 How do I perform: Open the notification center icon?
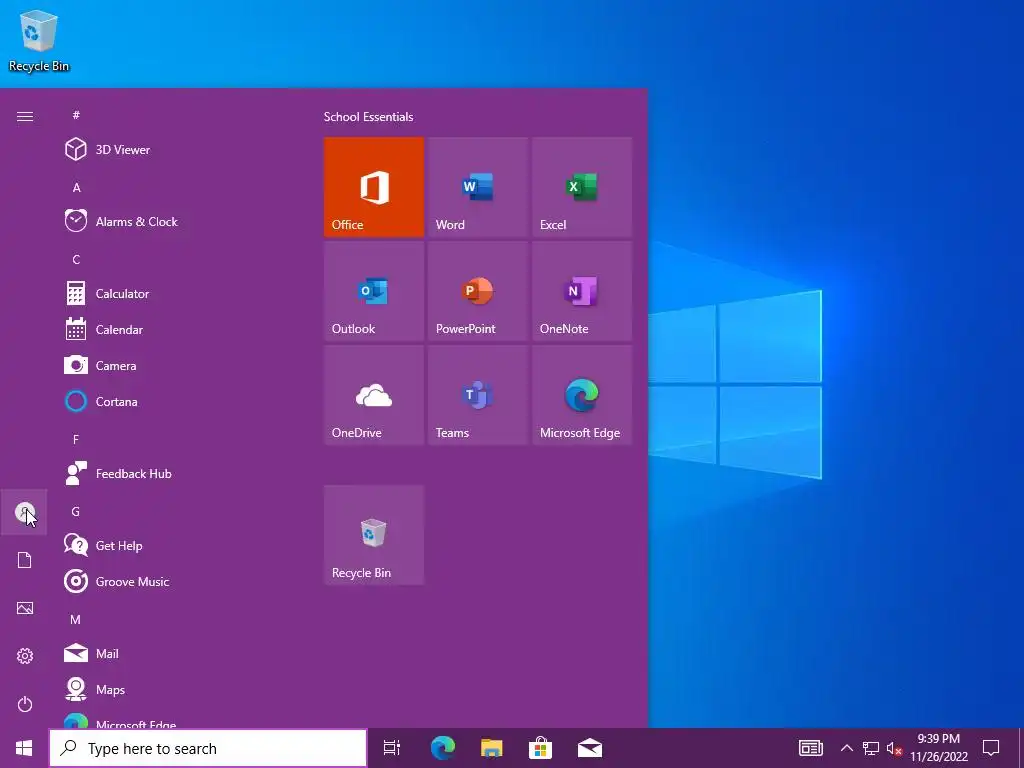click(x=991, y=748)
